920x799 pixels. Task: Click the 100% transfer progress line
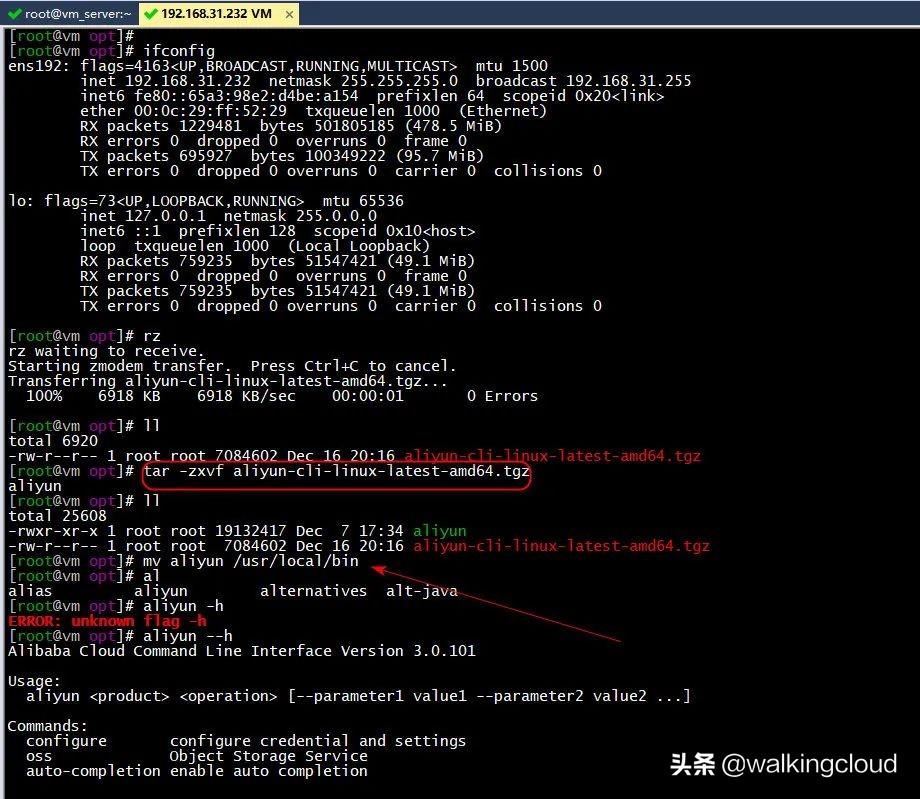pyautogui.click(x=282, y=396)
